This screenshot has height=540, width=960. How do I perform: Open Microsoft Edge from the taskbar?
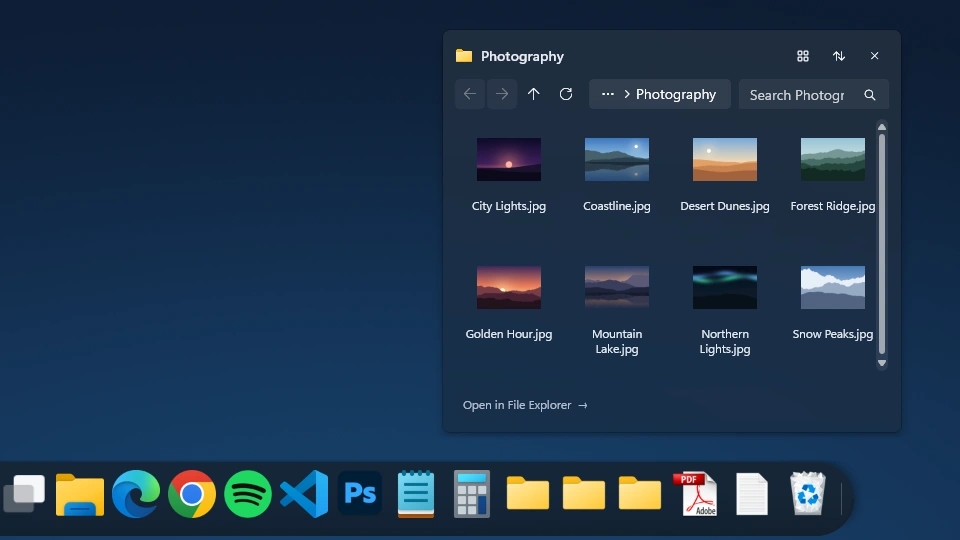[136, 494]
